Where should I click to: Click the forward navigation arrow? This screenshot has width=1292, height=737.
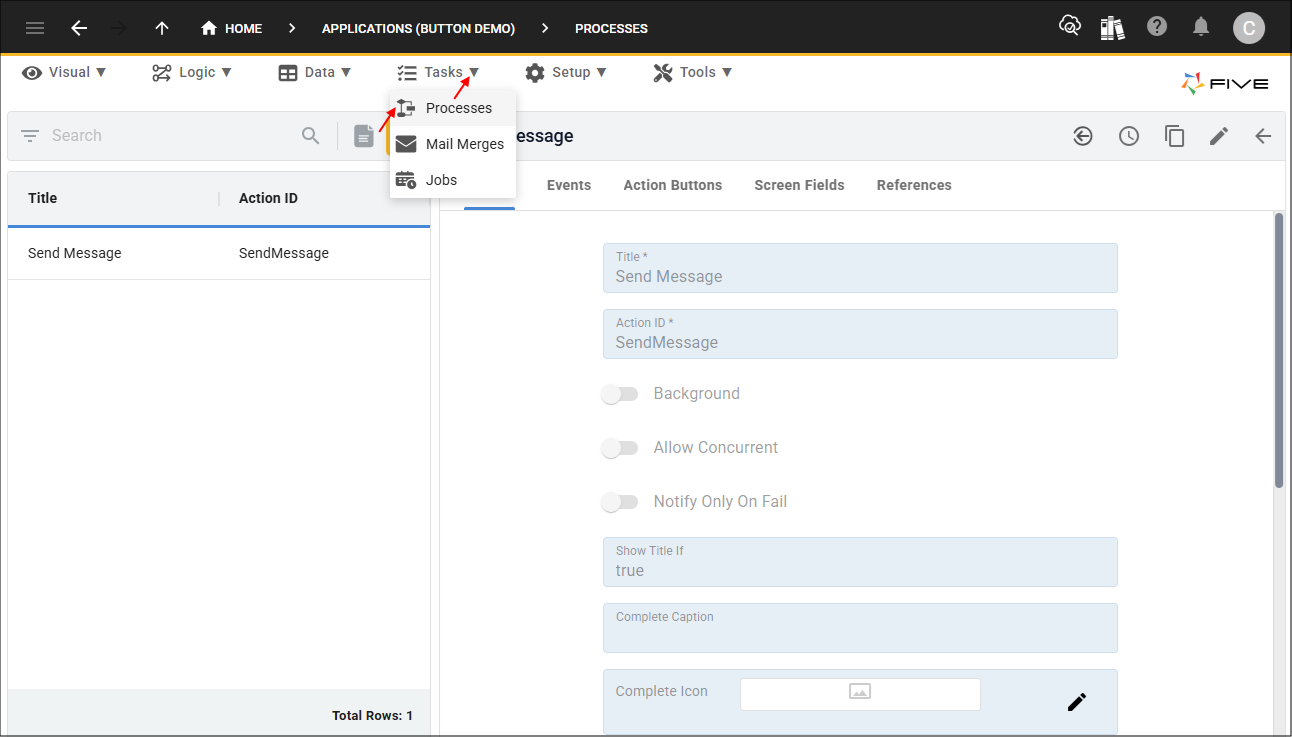click(x=120, y=28)
